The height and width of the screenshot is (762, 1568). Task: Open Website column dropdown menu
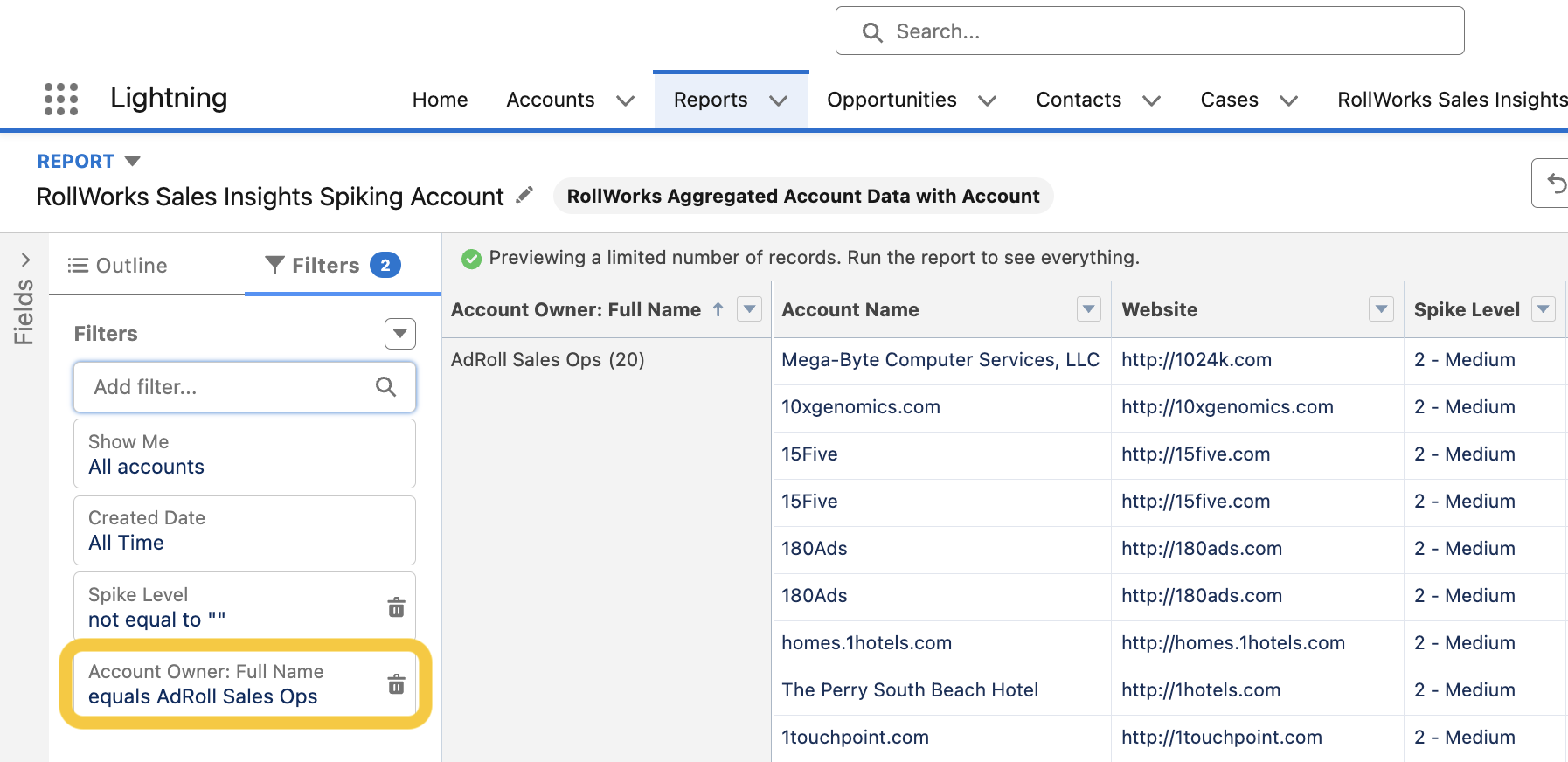1380,309
